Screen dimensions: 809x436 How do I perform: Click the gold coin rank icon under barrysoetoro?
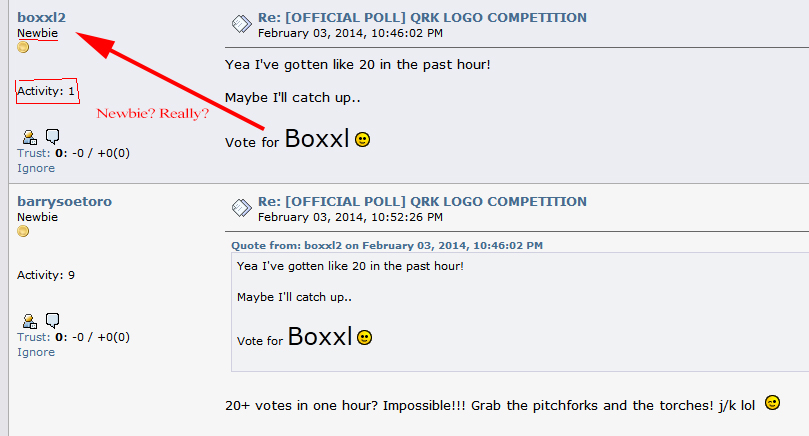click(x=23, y=231)
